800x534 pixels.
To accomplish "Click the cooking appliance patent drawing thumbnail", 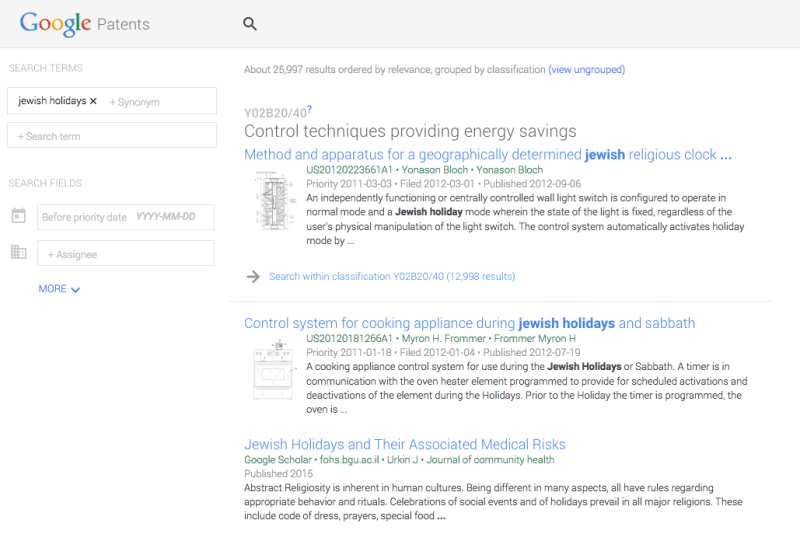I will pos(271,372).
